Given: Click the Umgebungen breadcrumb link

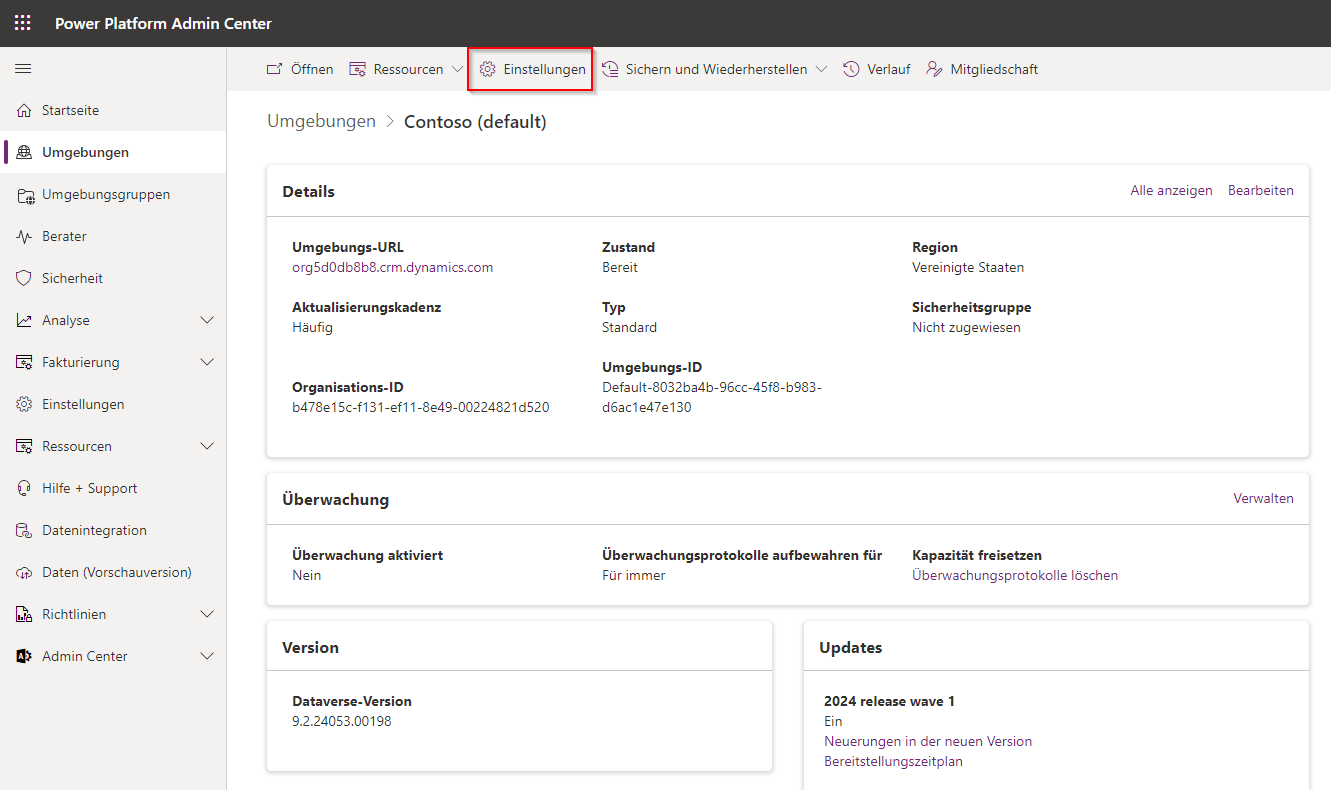Looking at the screenshot, I should pyautogui.click(x=321, y=122).
